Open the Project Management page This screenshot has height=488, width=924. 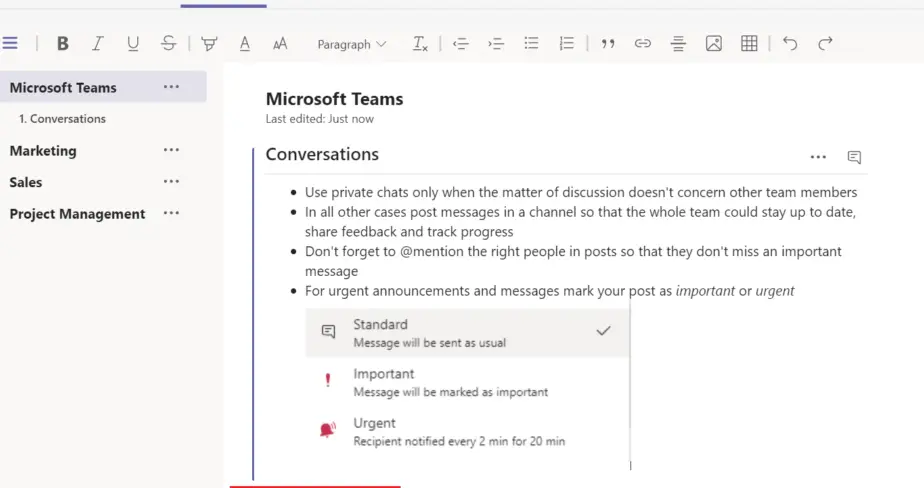click(x=77, y=214)
